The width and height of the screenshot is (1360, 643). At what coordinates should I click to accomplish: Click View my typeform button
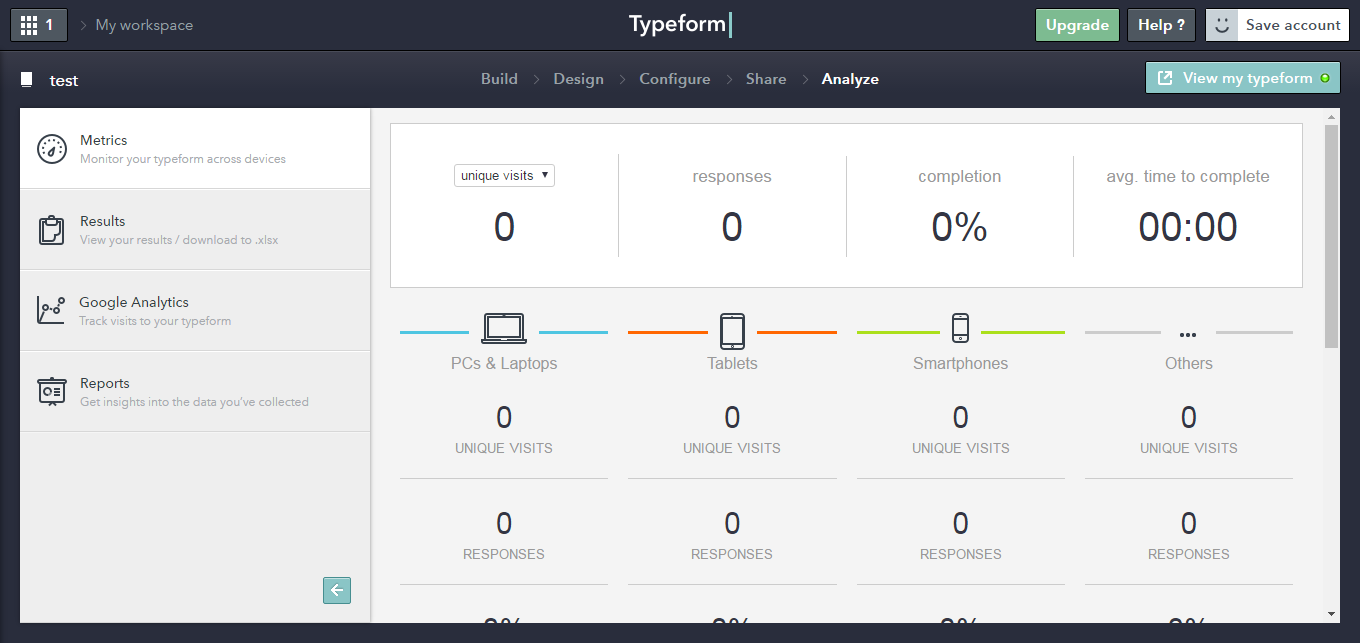(x=1242, y=78)
